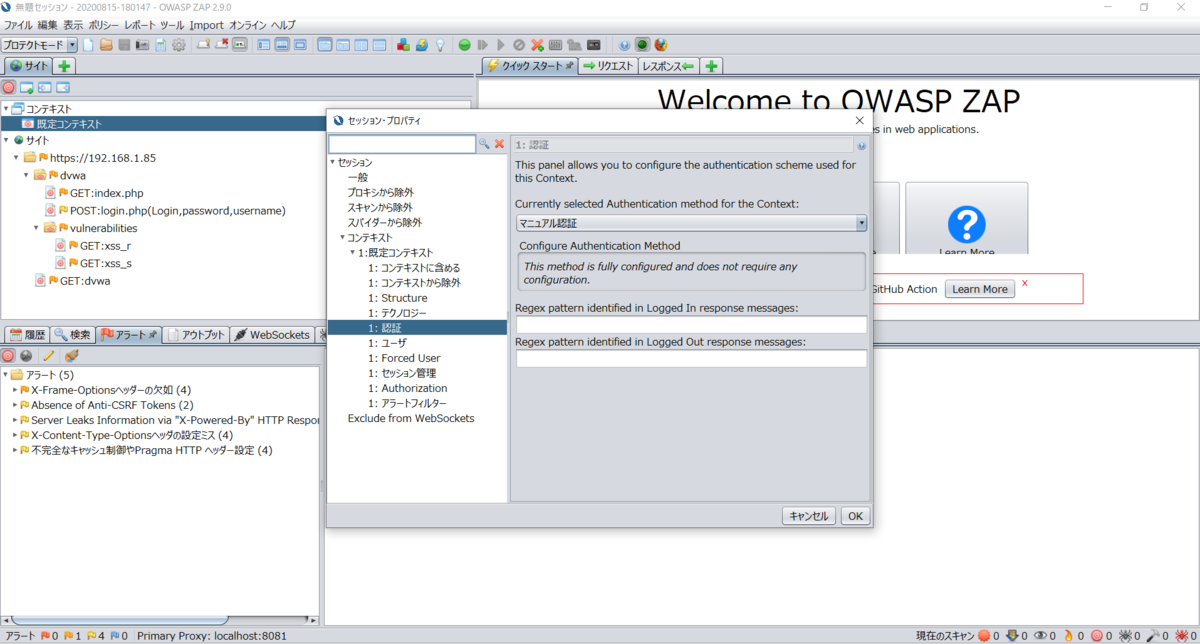Click the キャンセル button
1200x644 pixels.
pos(809,516)
